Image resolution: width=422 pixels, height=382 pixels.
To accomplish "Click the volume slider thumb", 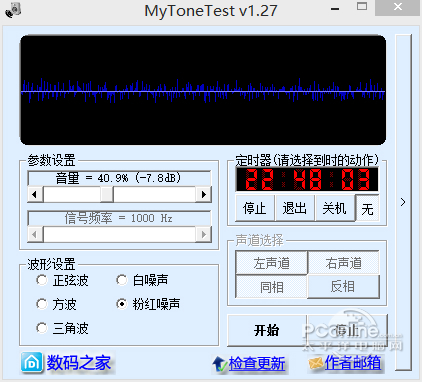I will pos(107,194).
